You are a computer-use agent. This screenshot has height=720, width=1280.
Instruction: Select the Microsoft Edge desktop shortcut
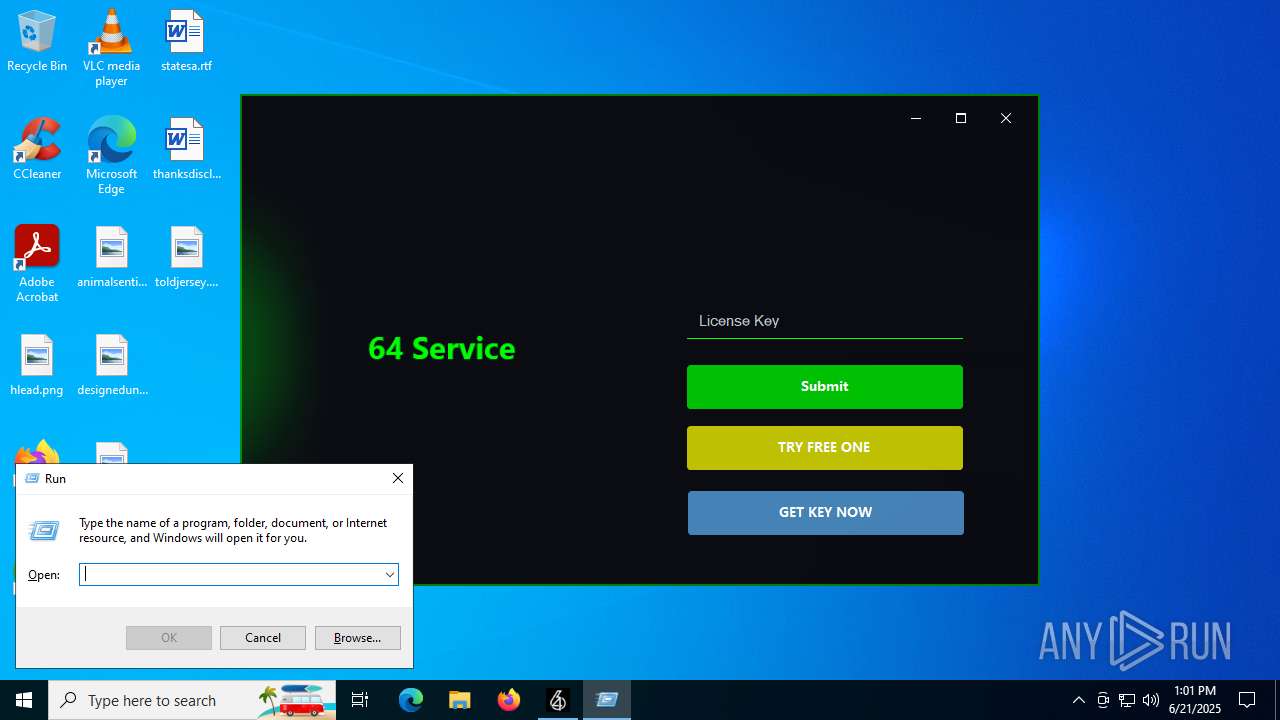(111, 155)
